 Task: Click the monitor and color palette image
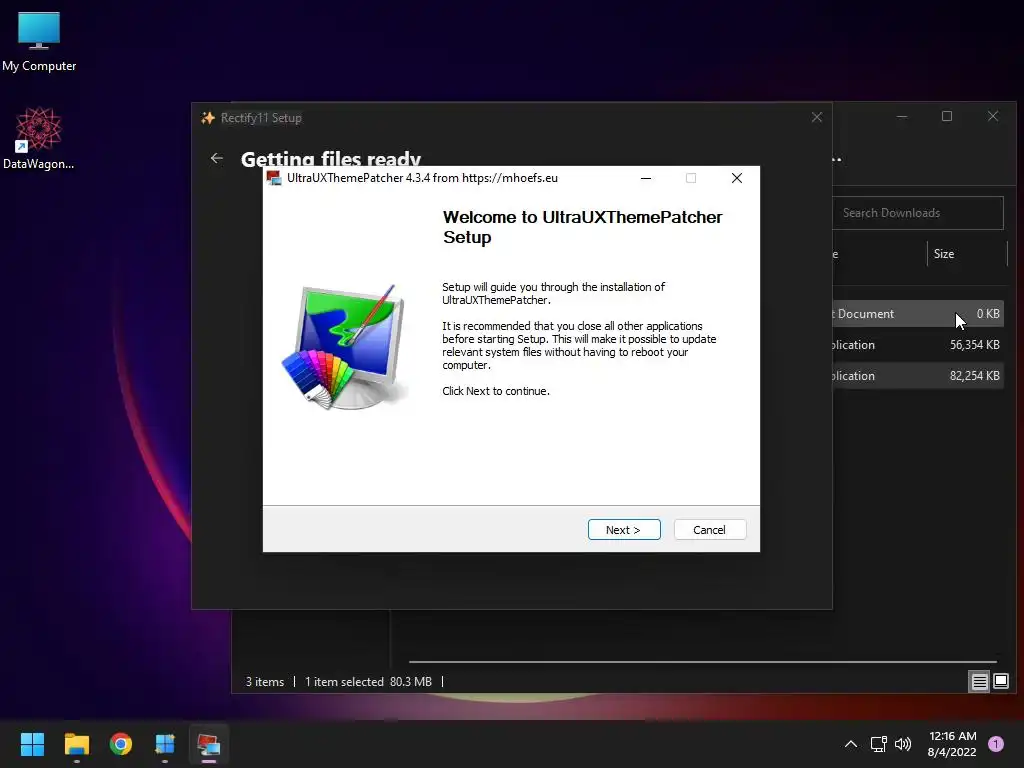click(x=345, y=347)
